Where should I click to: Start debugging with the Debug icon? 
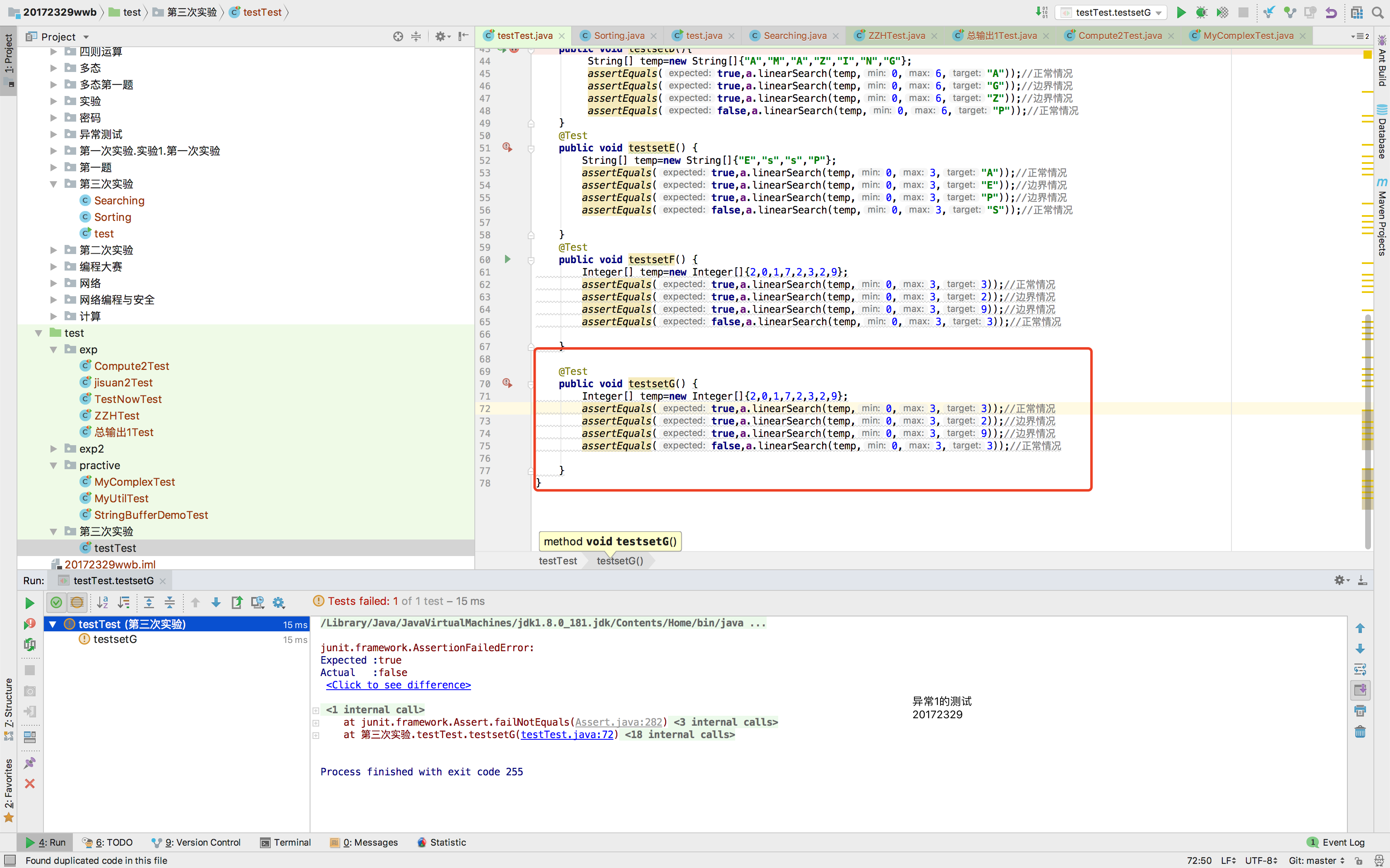1201,13
